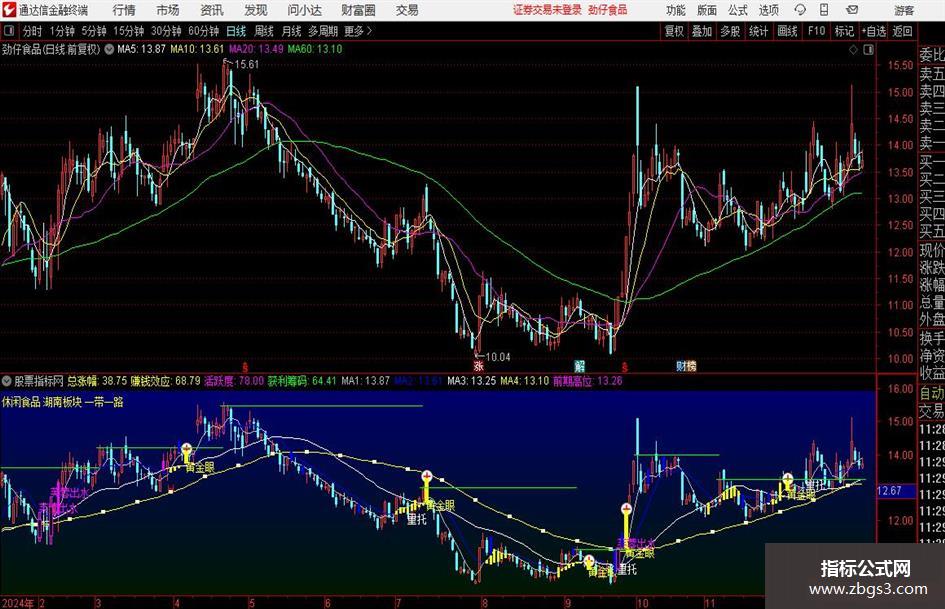Click the 叠加 overlay button
This screenshot has height=609, width=945.
[702, 31]
